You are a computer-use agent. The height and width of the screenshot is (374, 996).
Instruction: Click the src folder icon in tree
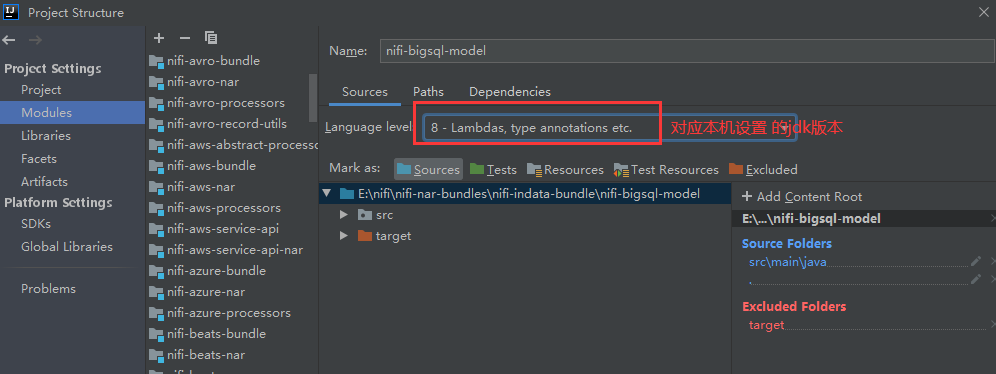(x=364, y=215)
